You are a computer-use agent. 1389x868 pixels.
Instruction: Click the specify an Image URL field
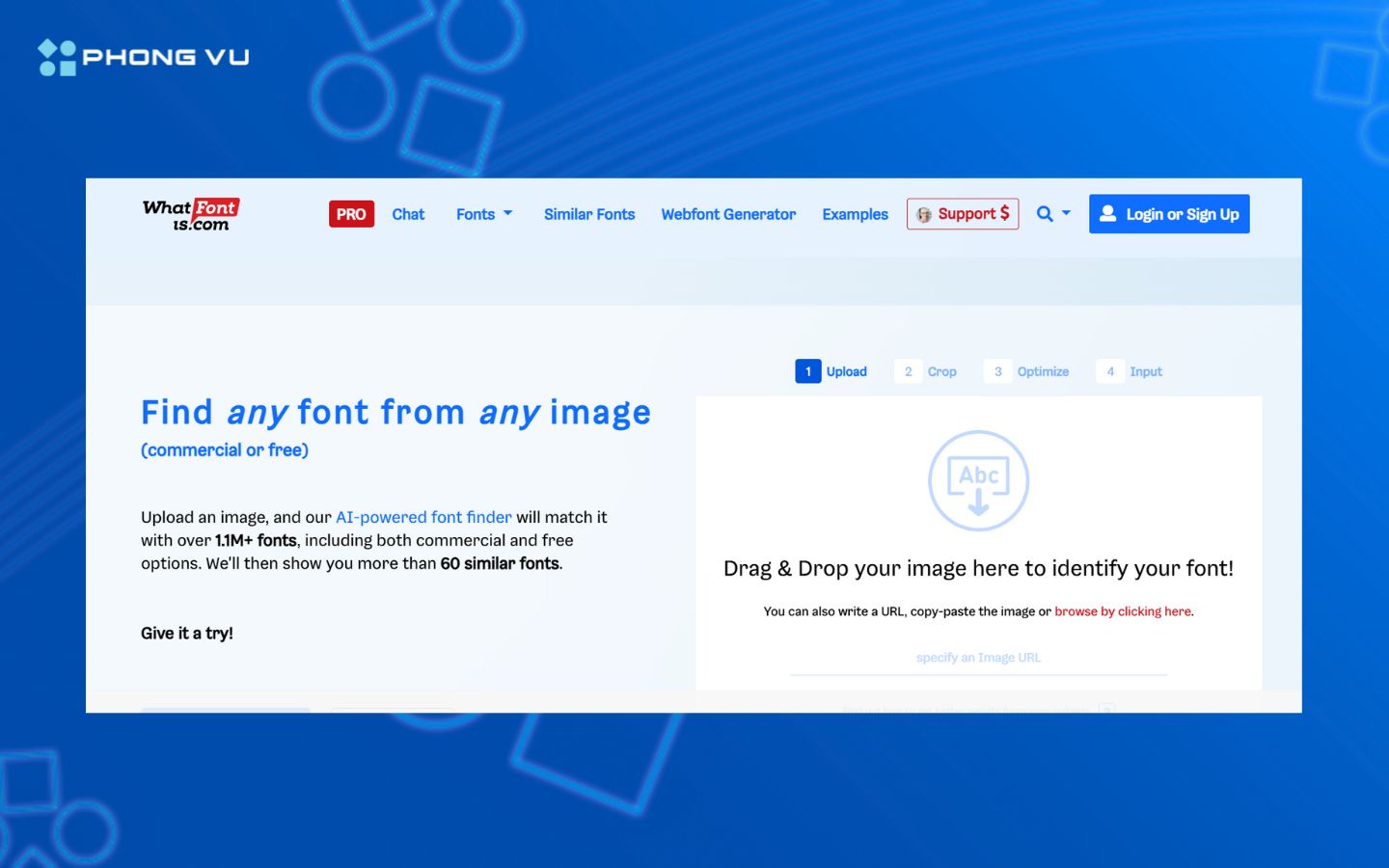pos(978,657)
